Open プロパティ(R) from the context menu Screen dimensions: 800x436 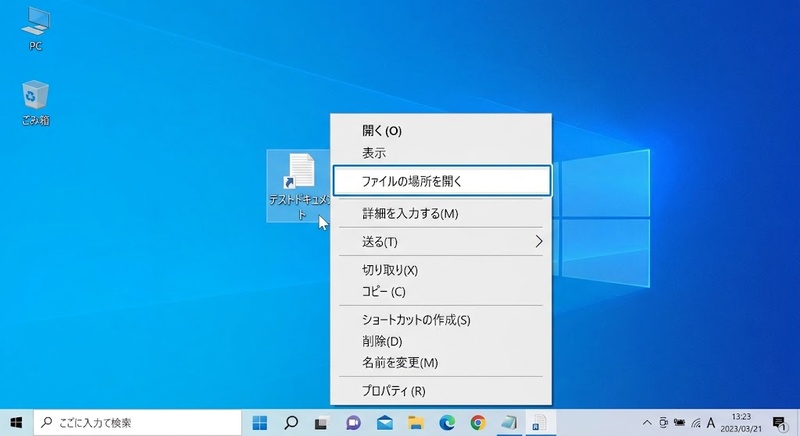(x=441, y=391)
